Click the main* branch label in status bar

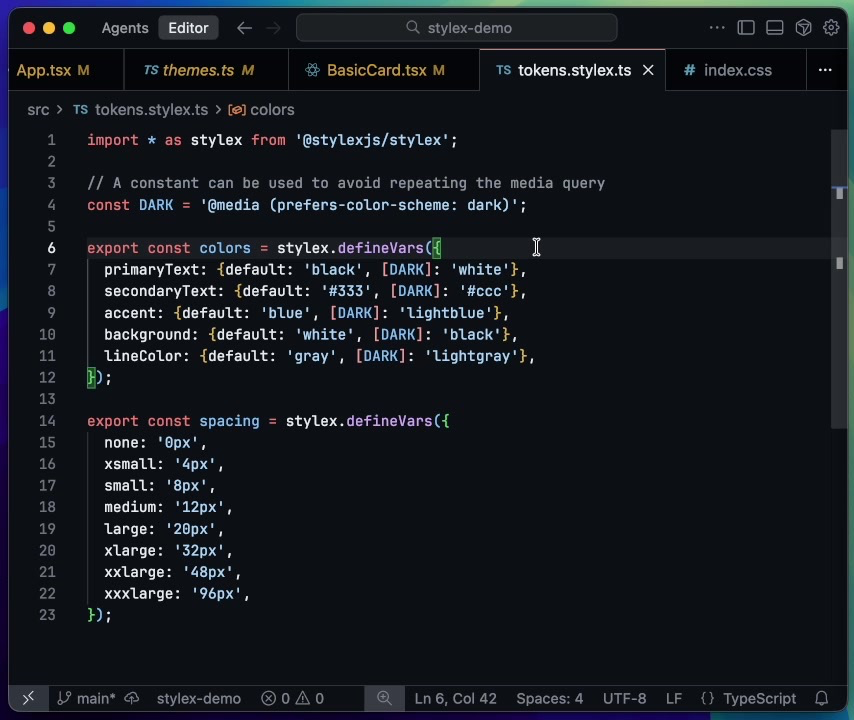click(x=94, y=698)
